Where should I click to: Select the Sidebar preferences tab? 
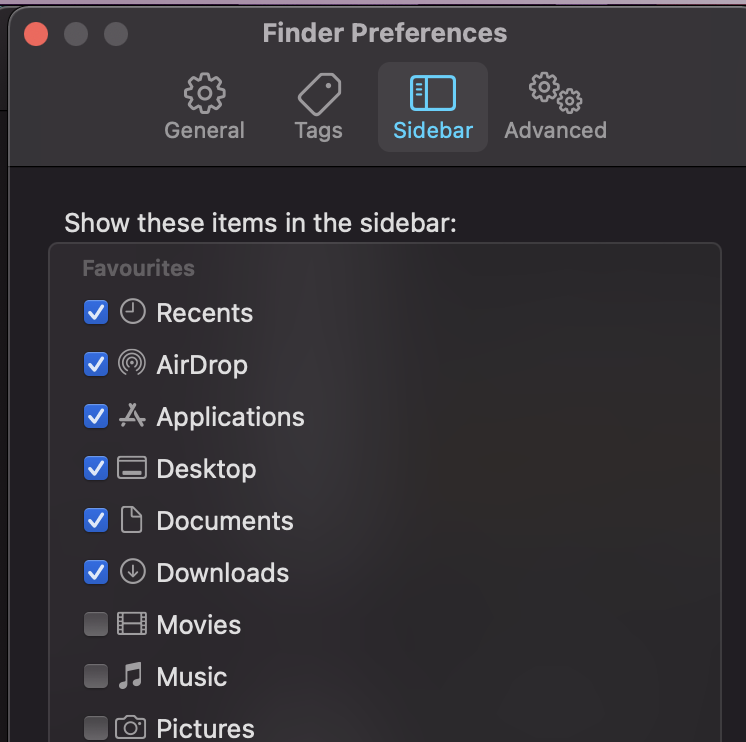coord(433,107)
